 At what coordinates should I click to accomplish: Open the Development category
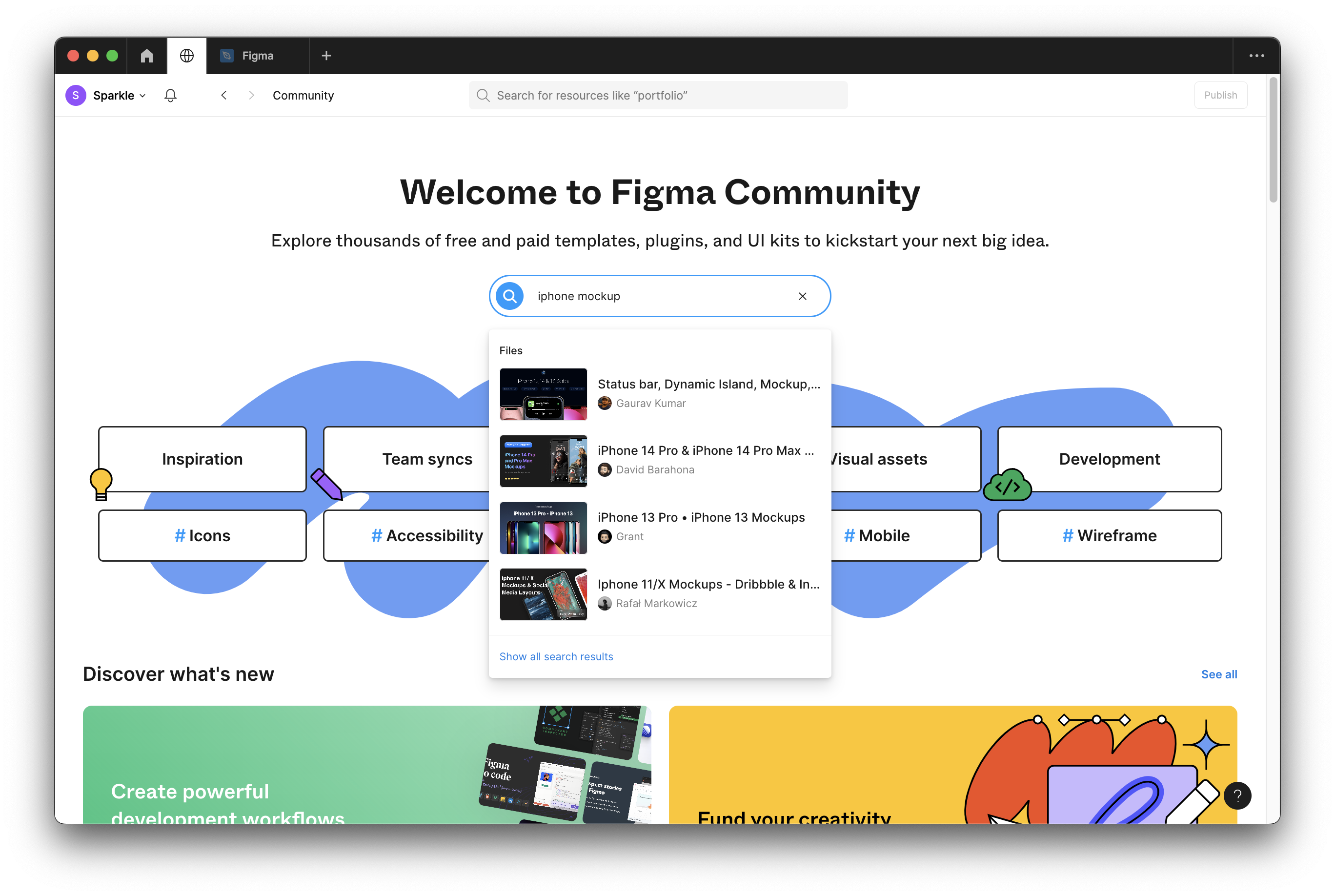click(x=1109, y=459)
